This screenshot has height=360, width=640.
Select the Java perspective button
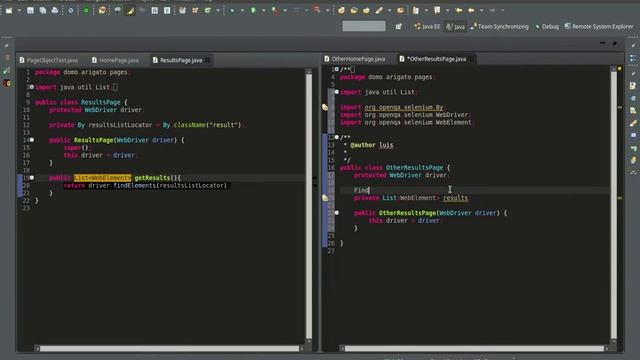click(x=456, y=27)
